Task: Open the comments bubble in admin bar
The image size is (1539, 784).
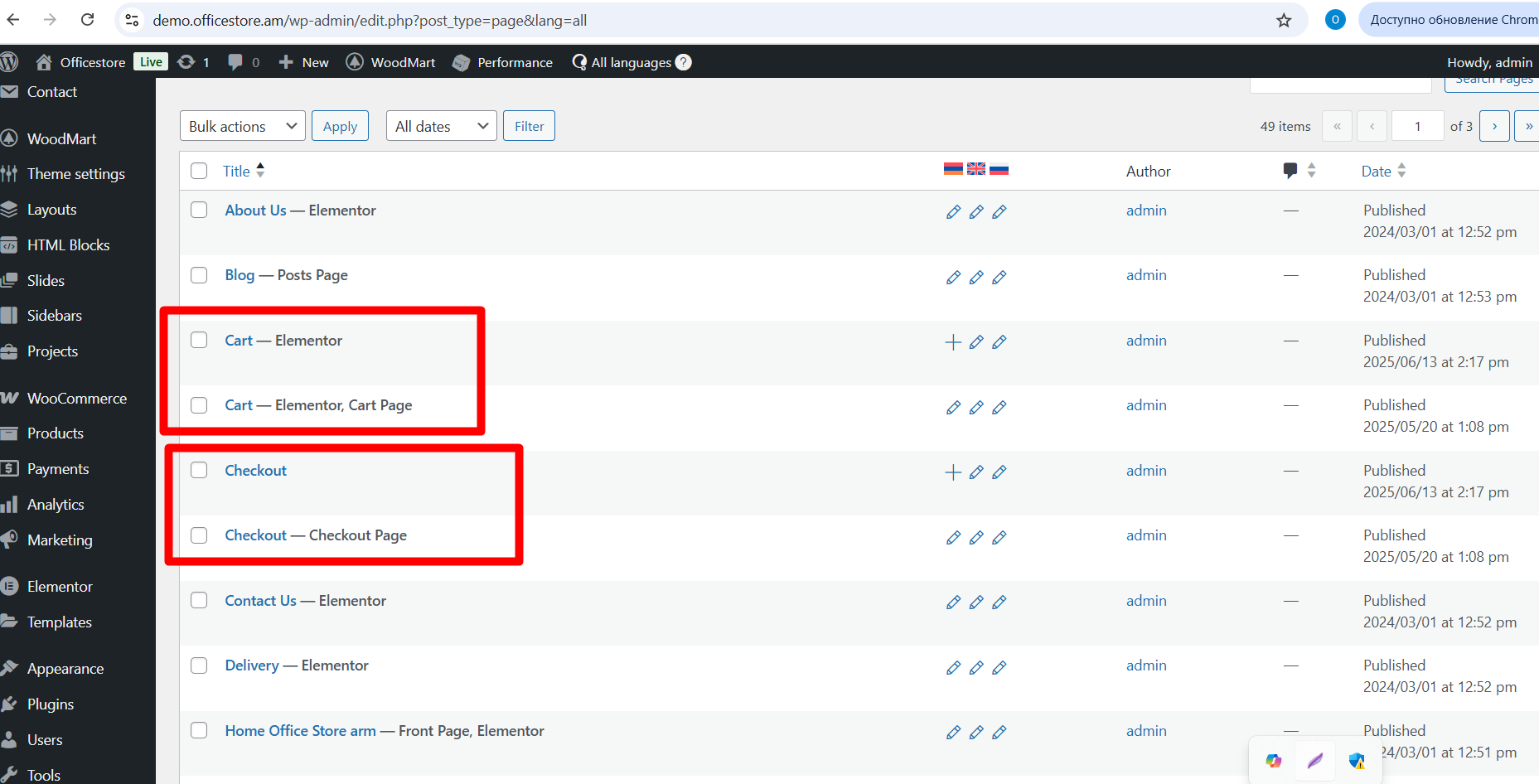Action: click(x=235, y=62)
